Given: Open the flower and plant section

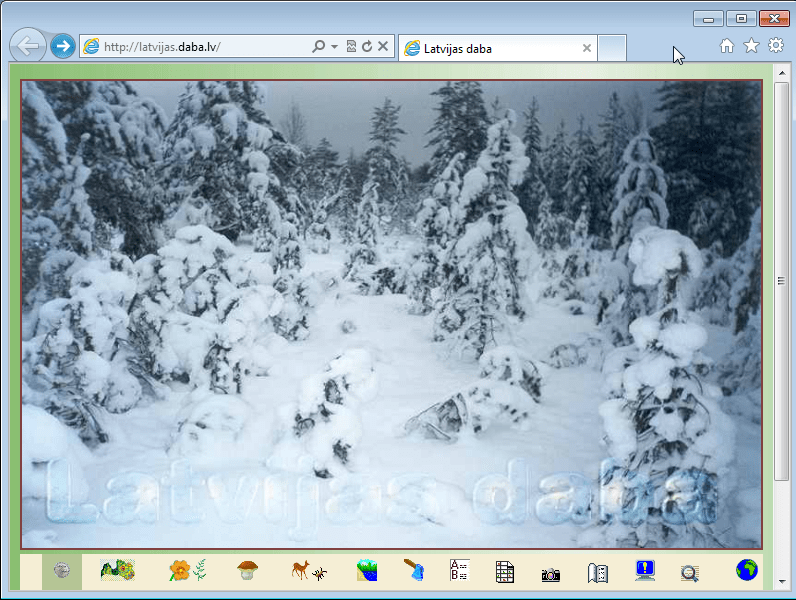Looking at the screenshot, I should coord(188,570).
